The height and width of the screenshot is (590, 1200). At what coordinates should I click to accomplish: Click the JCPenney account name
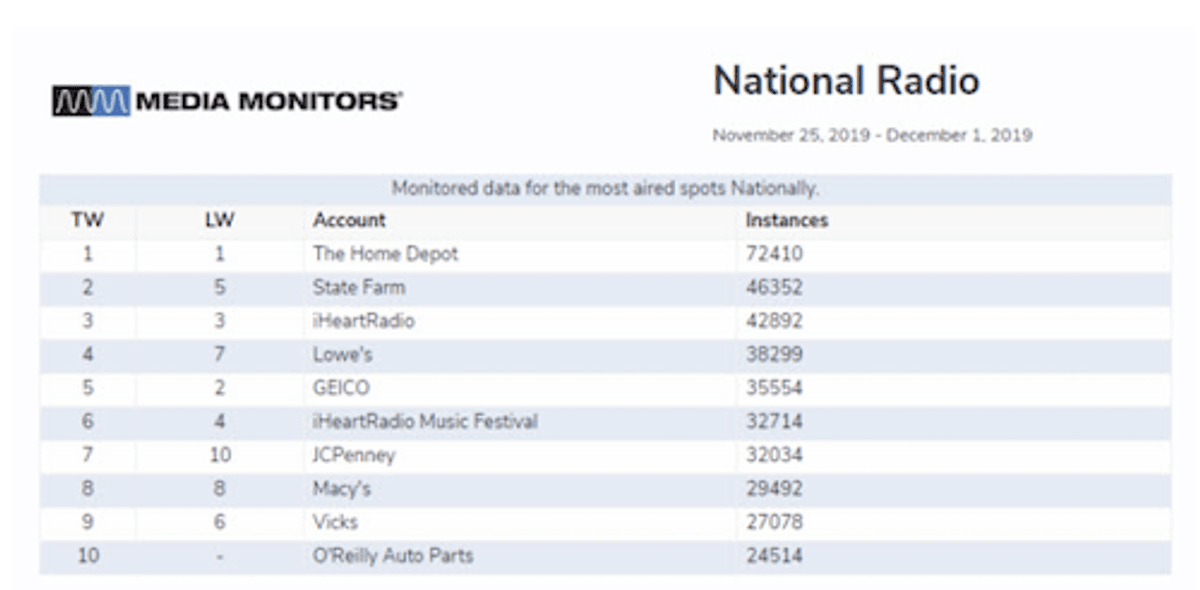coord(354,455)
